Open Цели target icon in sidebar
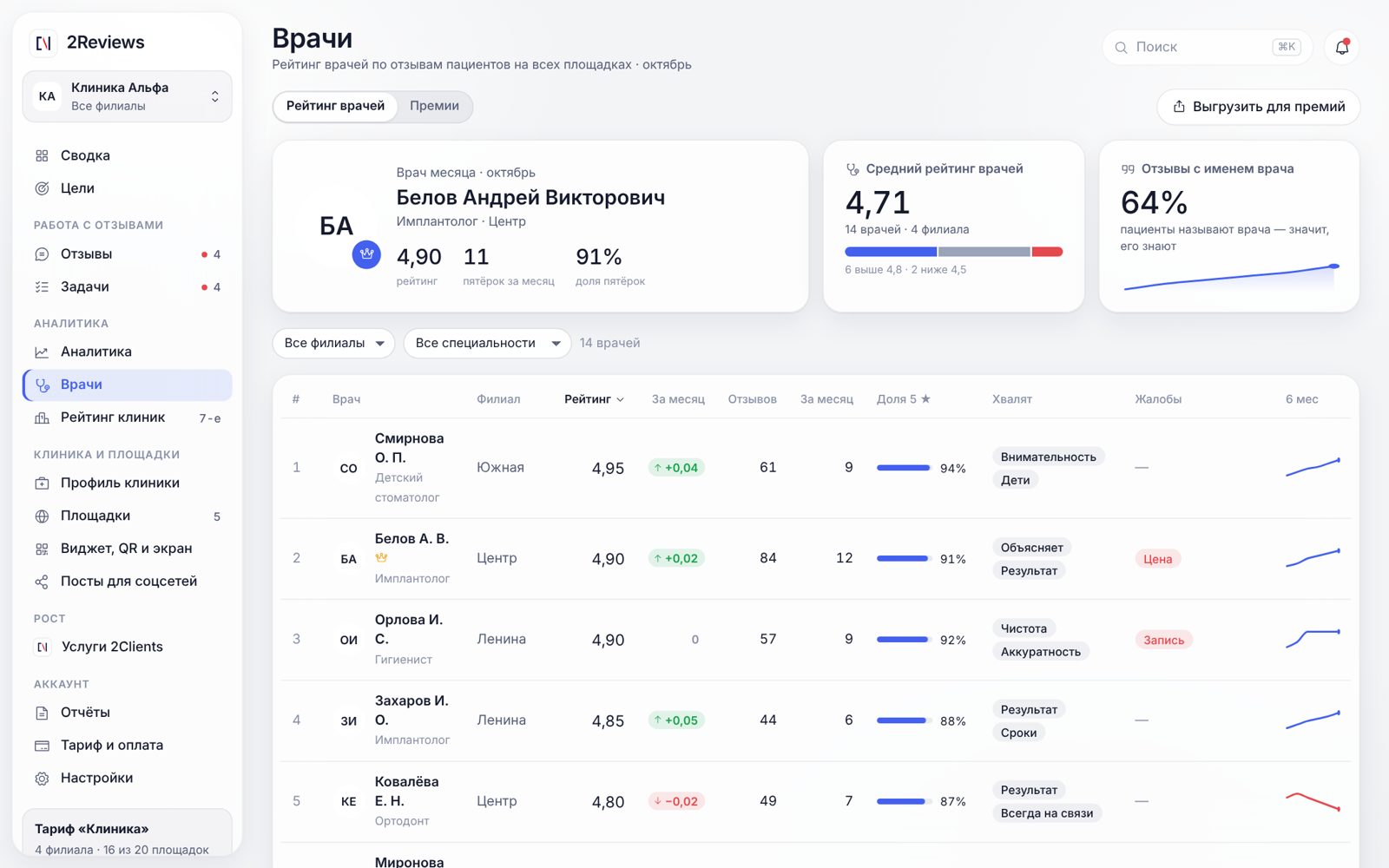Viewport: 1389px width, 868px height. point(42,188)
